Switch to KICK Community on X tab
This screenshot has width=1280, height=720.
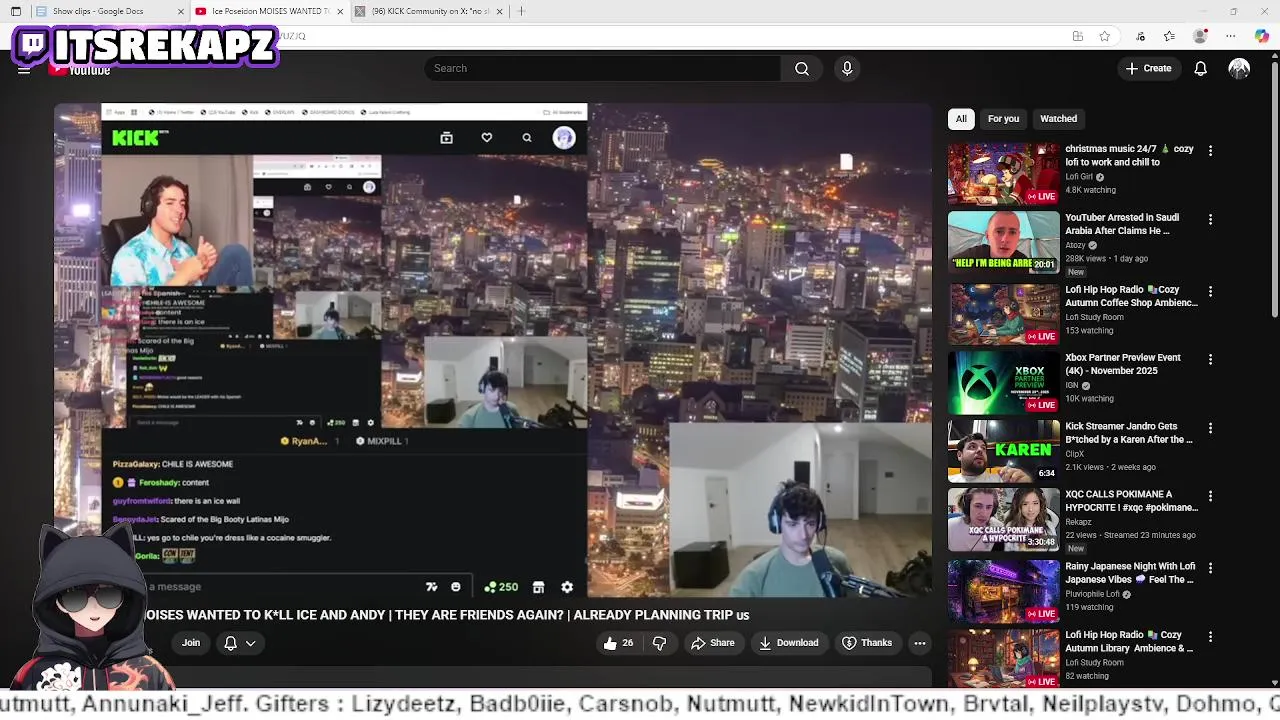(x=430, y=11)
